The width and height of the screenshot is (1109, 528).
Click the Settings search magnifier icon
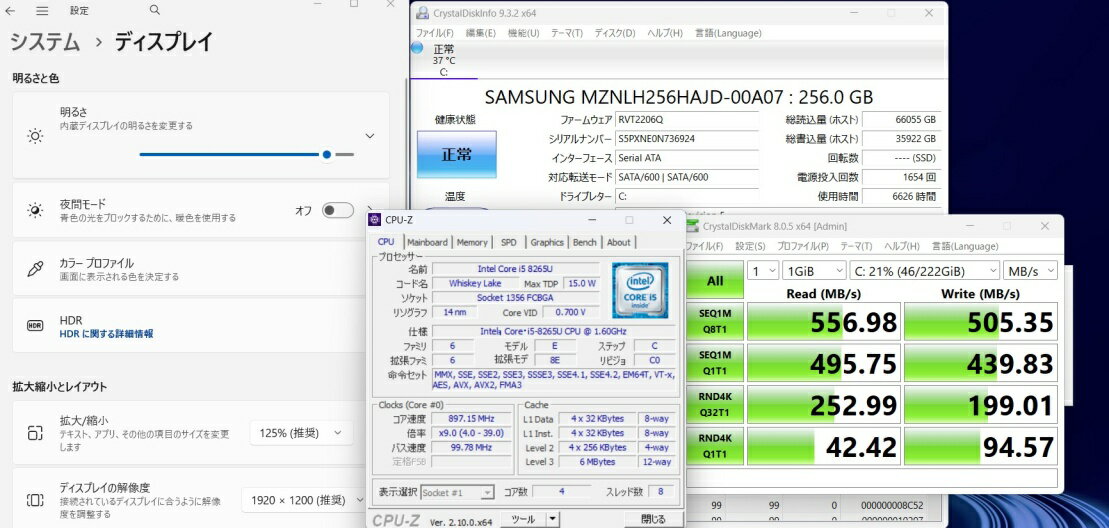point(154,10)
